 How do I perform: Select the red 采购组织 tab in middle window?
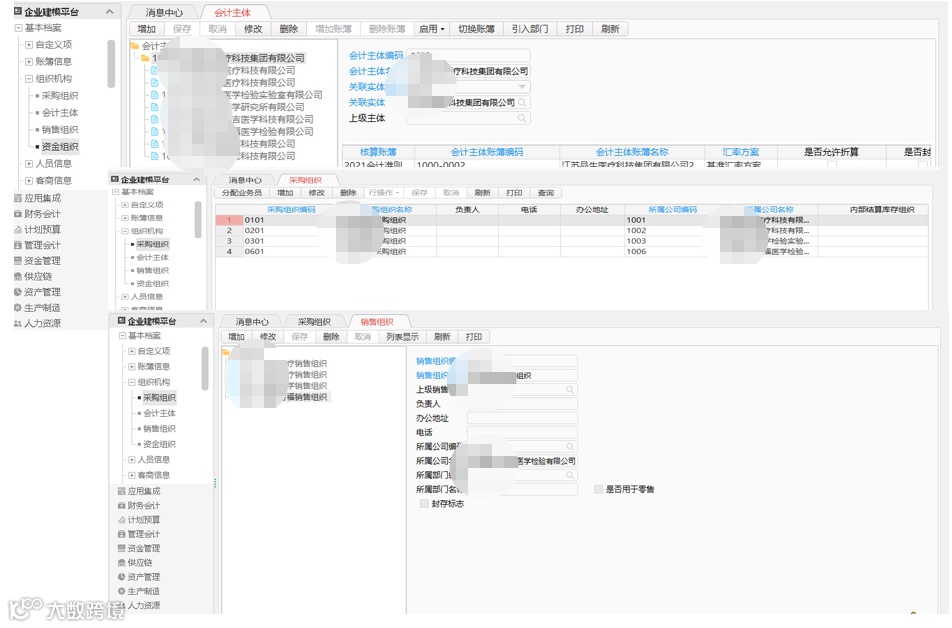305,180
